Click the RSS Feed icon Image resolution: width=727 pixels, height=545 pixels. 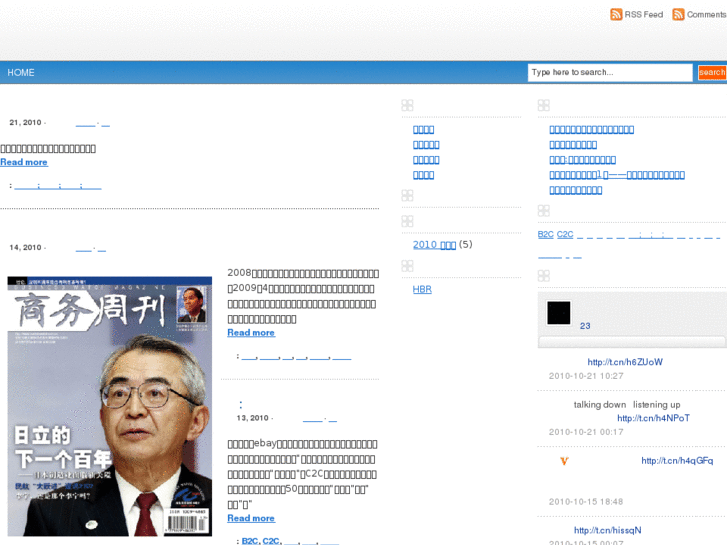pyautogui.click(x=616, y=14)
